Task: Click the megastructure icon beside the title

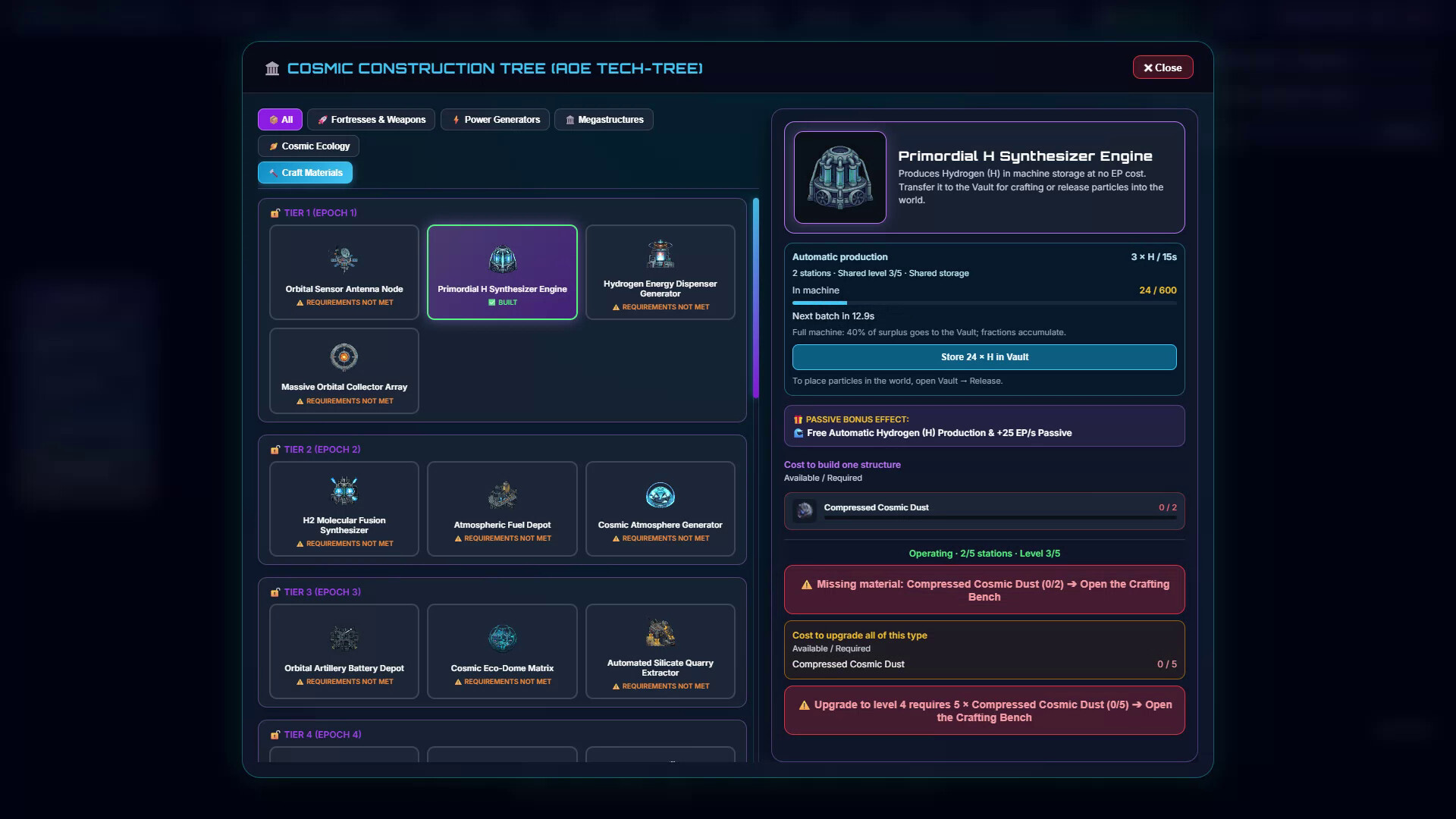Action: (x=272, y=68)
